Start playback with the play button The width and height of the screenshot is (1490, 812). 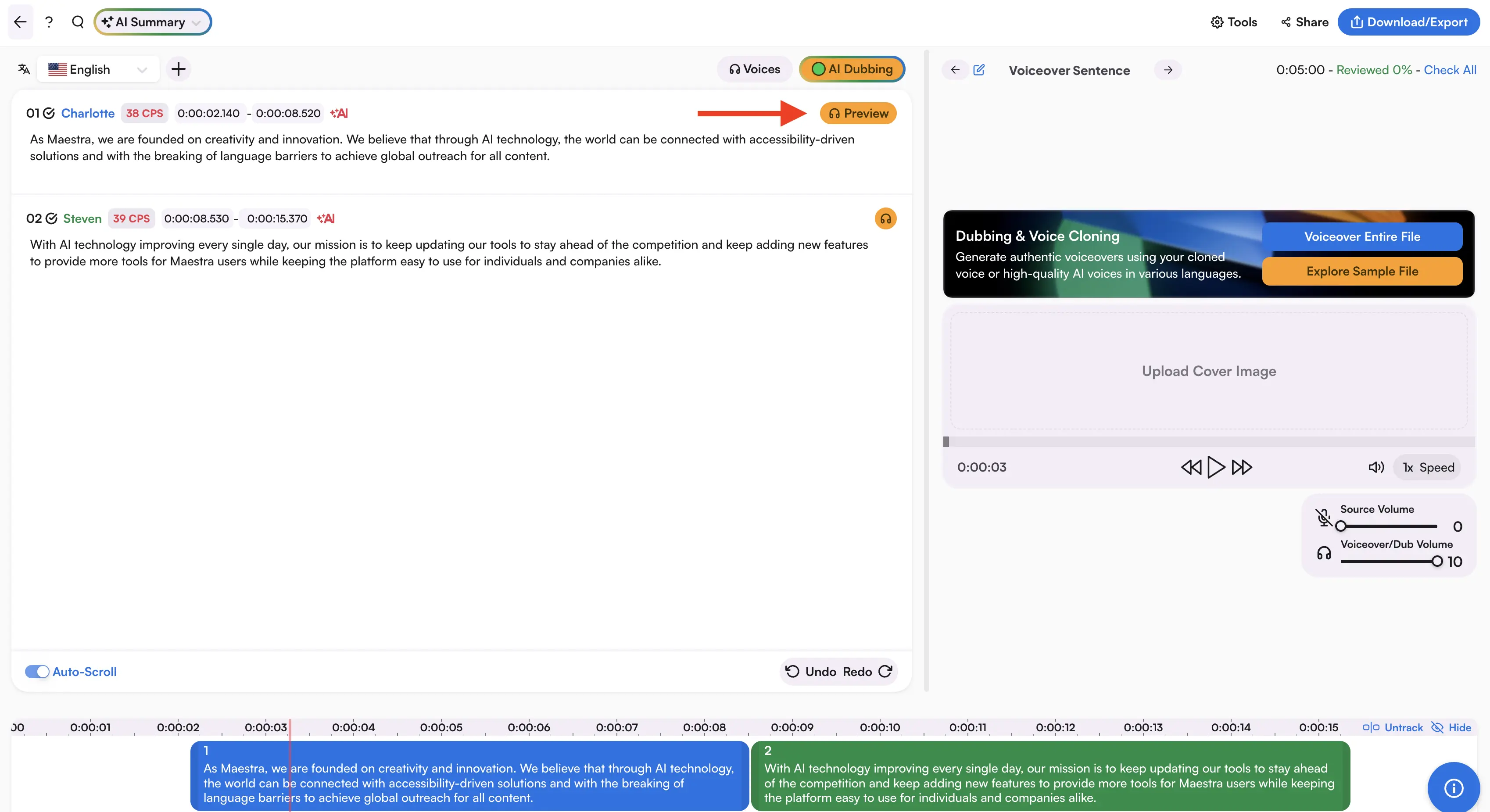1216,467
